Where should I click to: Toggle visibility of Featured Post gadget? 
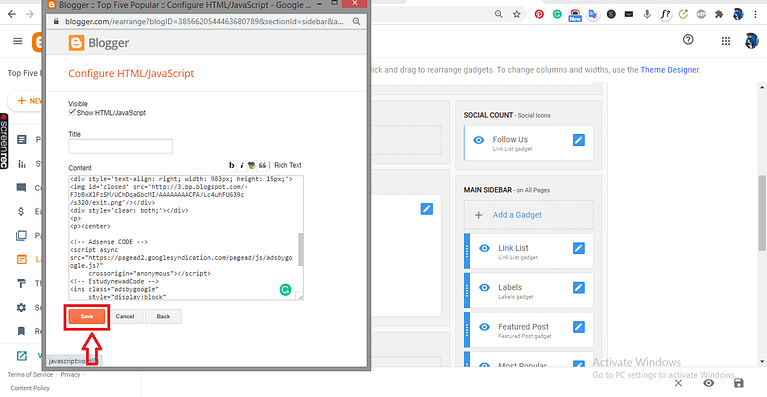[484, 327]
